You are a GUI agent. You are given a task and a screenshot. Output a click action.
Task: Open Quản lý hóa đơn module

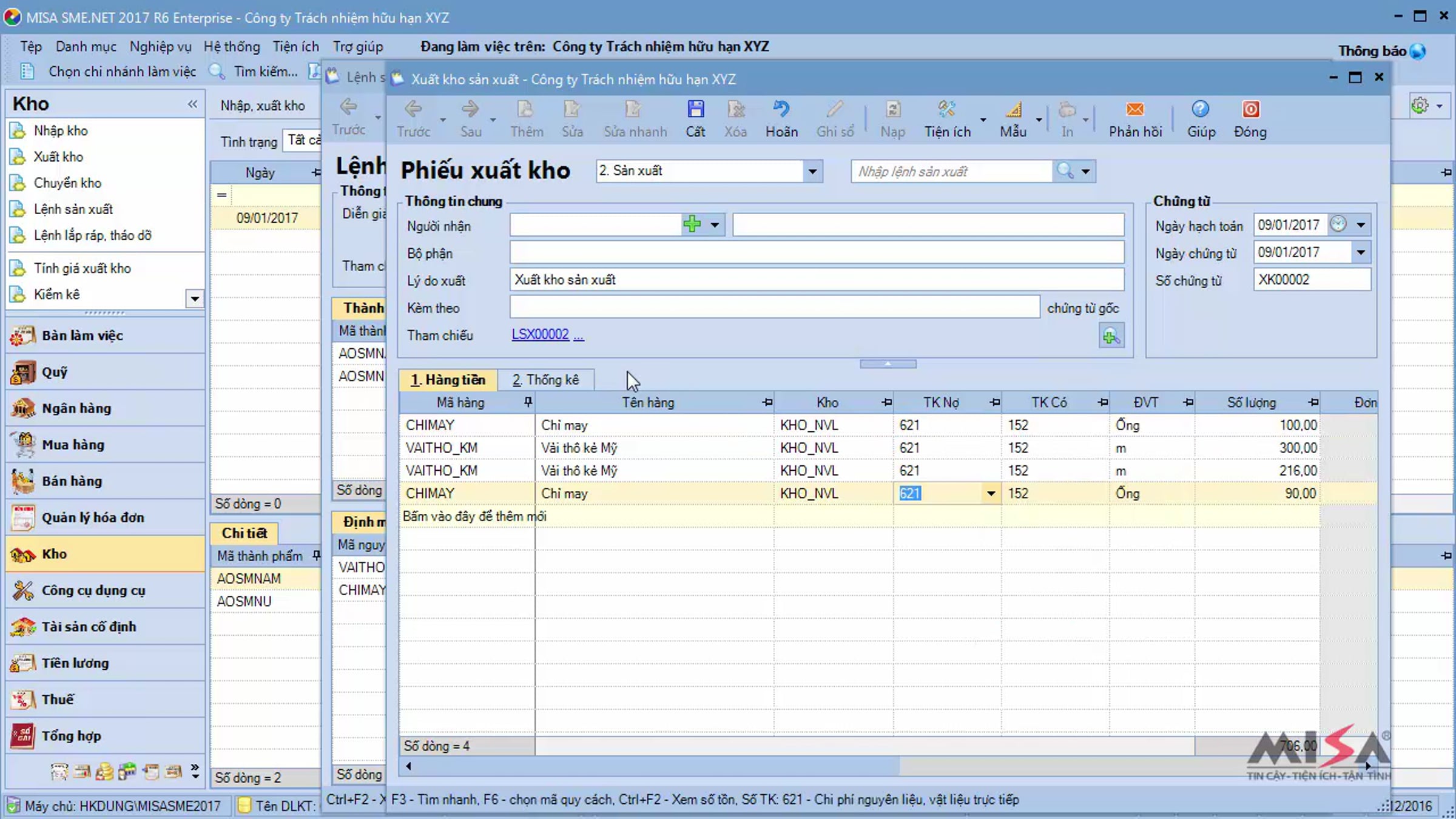click(105, 517)
